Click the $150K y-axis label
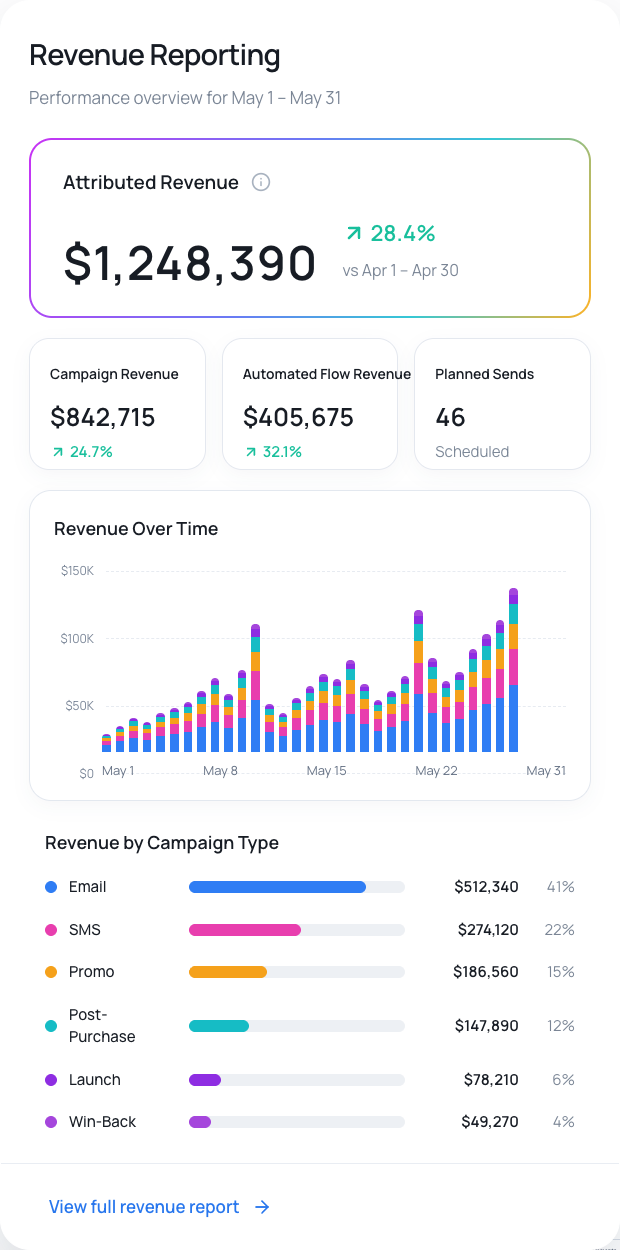 pos(77,571)
